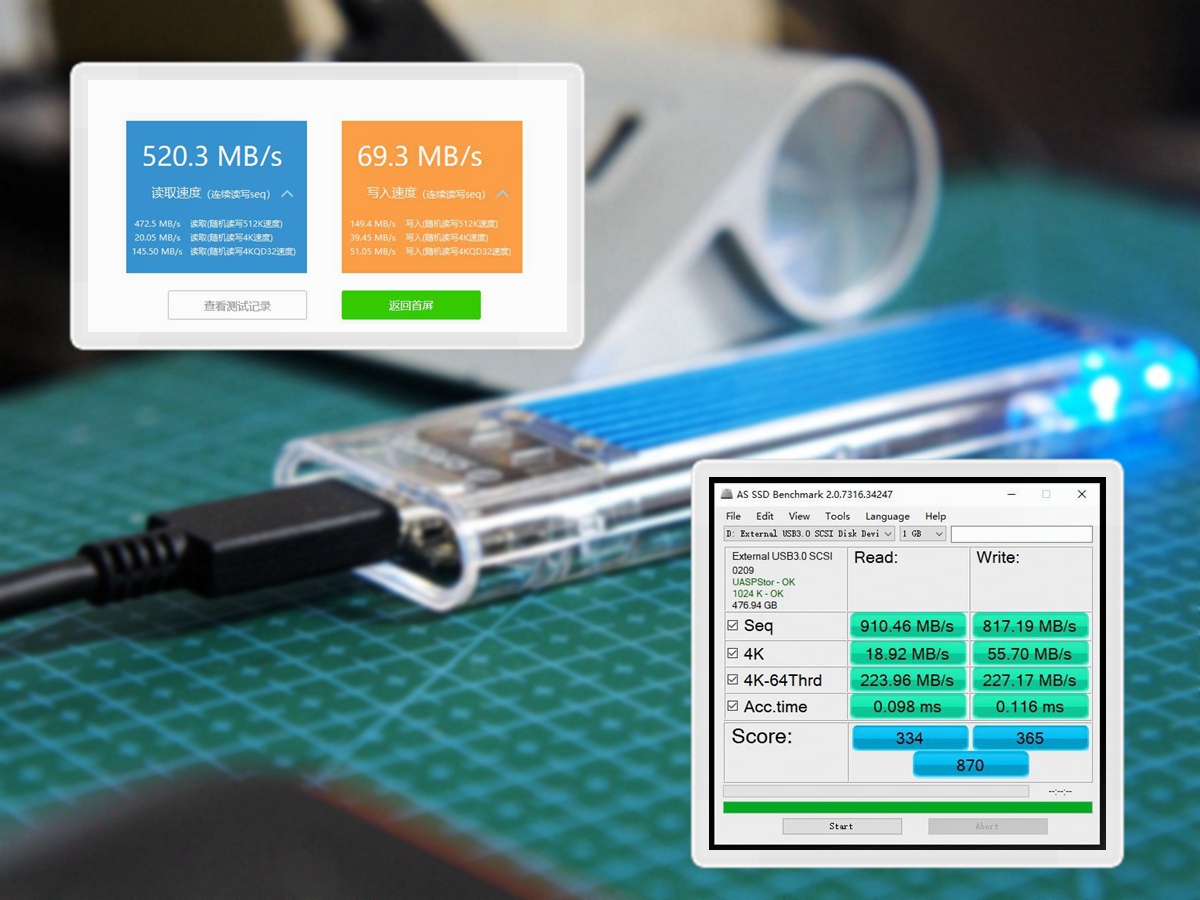This screenshot has width=1200, height=900.
Task: Open the Language menu
Action: (887, 516)
